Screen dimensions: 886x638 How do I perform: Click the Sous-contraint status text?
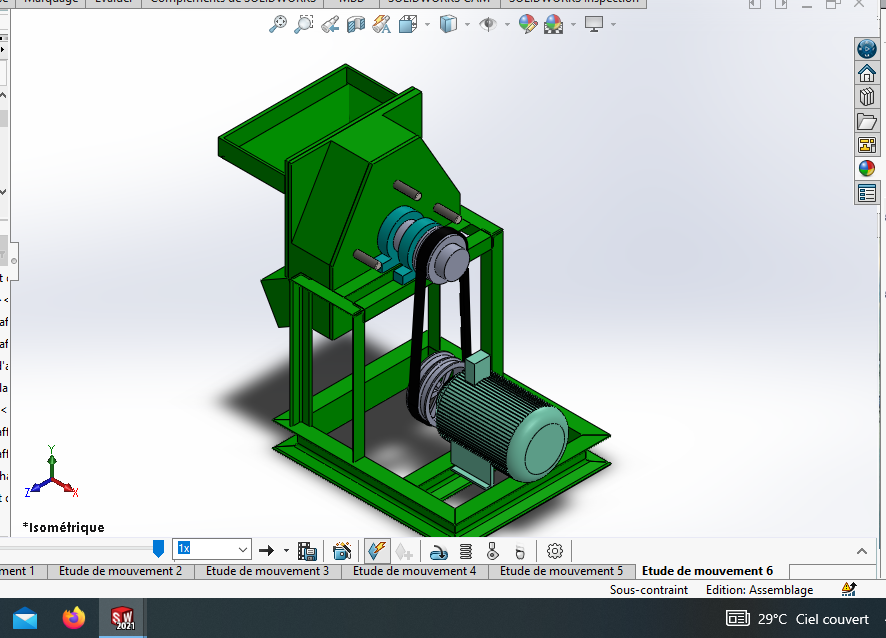[649, 589]
